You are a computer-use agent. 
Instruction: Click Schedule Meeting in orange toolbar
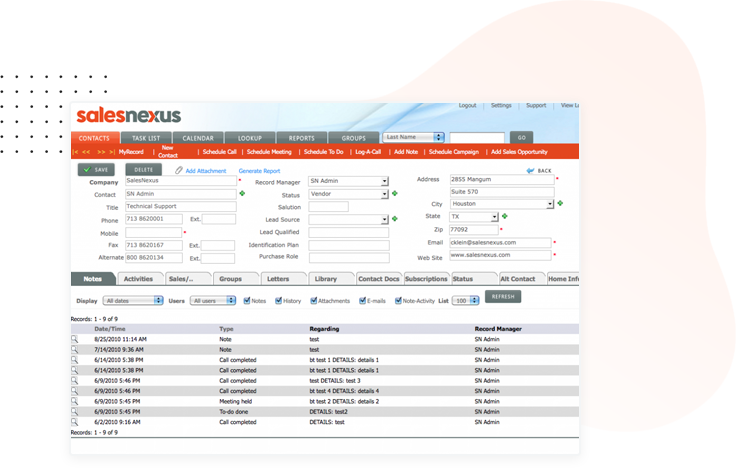tap(269, 152)
